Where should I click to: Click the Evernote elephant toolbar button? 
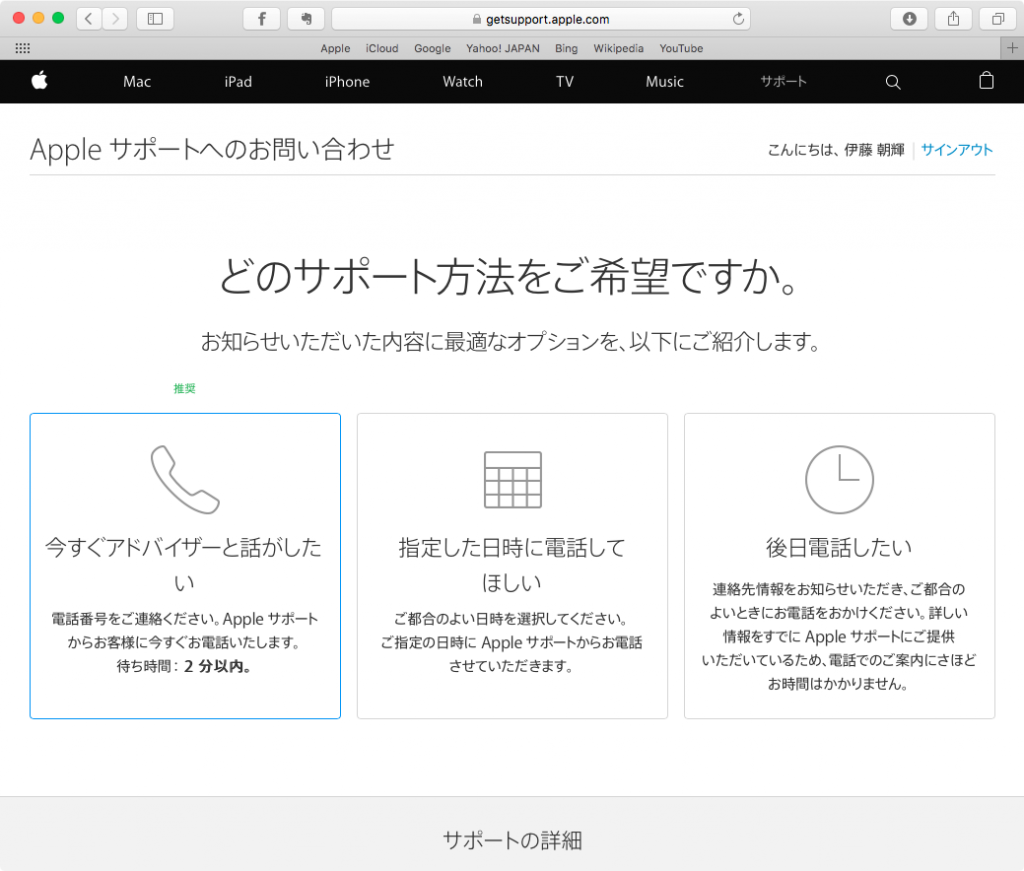306,19
